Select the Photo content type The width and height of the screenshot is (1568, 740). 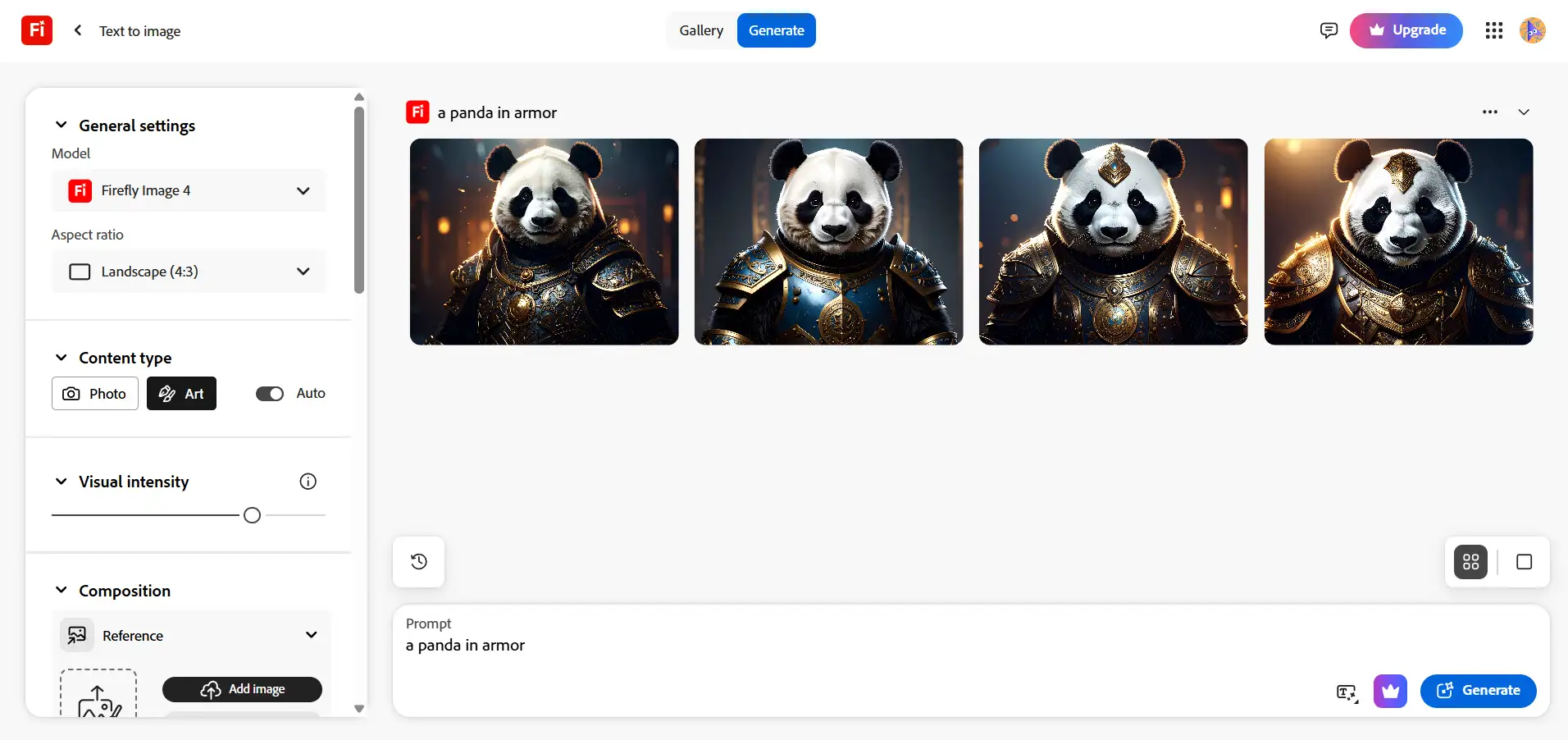coord(95,394)
